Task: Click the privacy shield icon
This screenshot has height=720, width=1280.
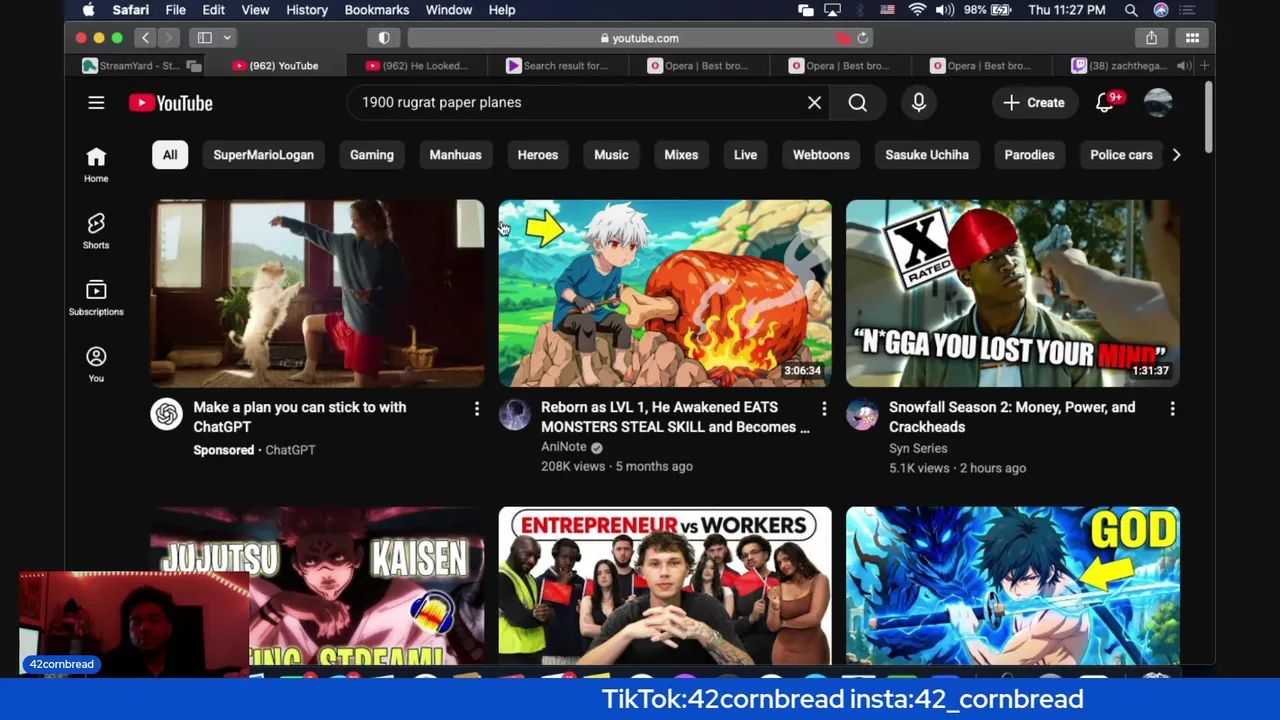Action: click(384, 38)
